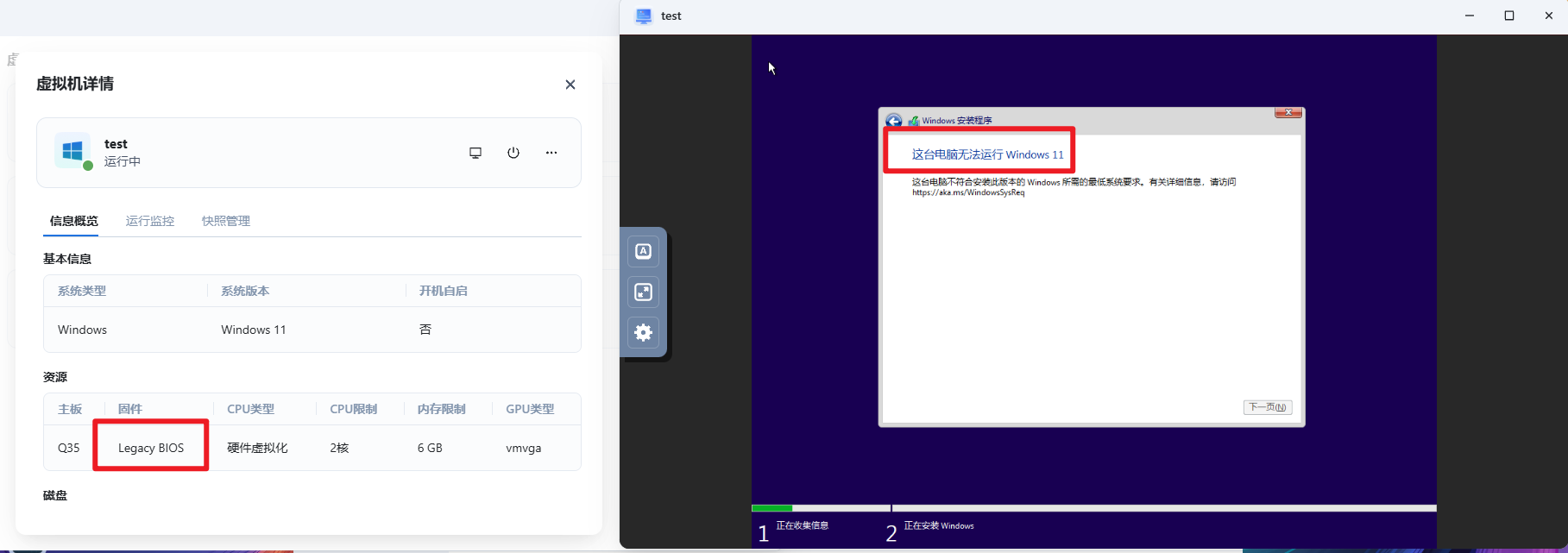Maximize the test console window
This screenshot has width=1568, height=553.
click(x=1509, y=16)
